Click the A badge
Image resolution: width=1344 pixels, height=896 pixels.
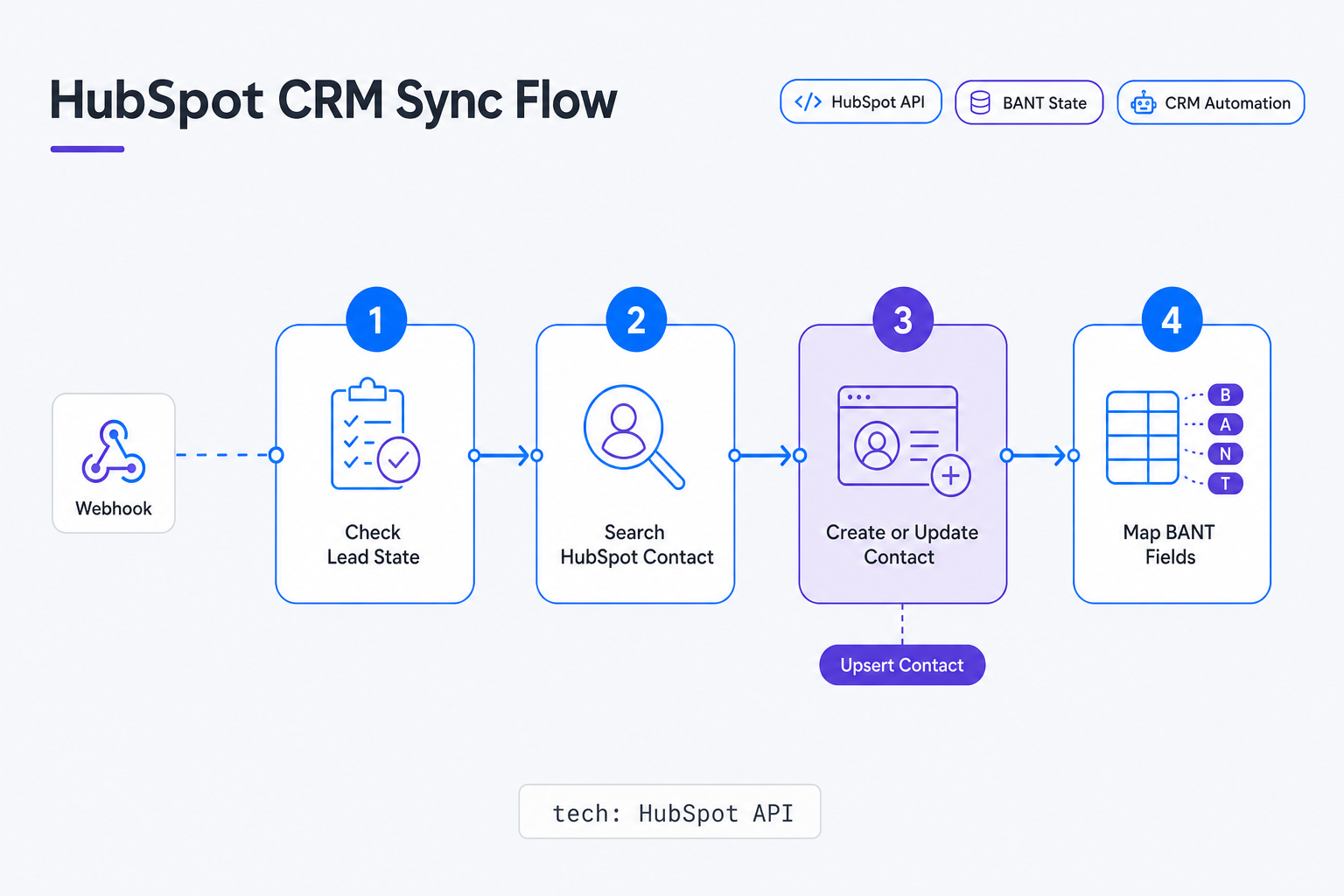1225,424
